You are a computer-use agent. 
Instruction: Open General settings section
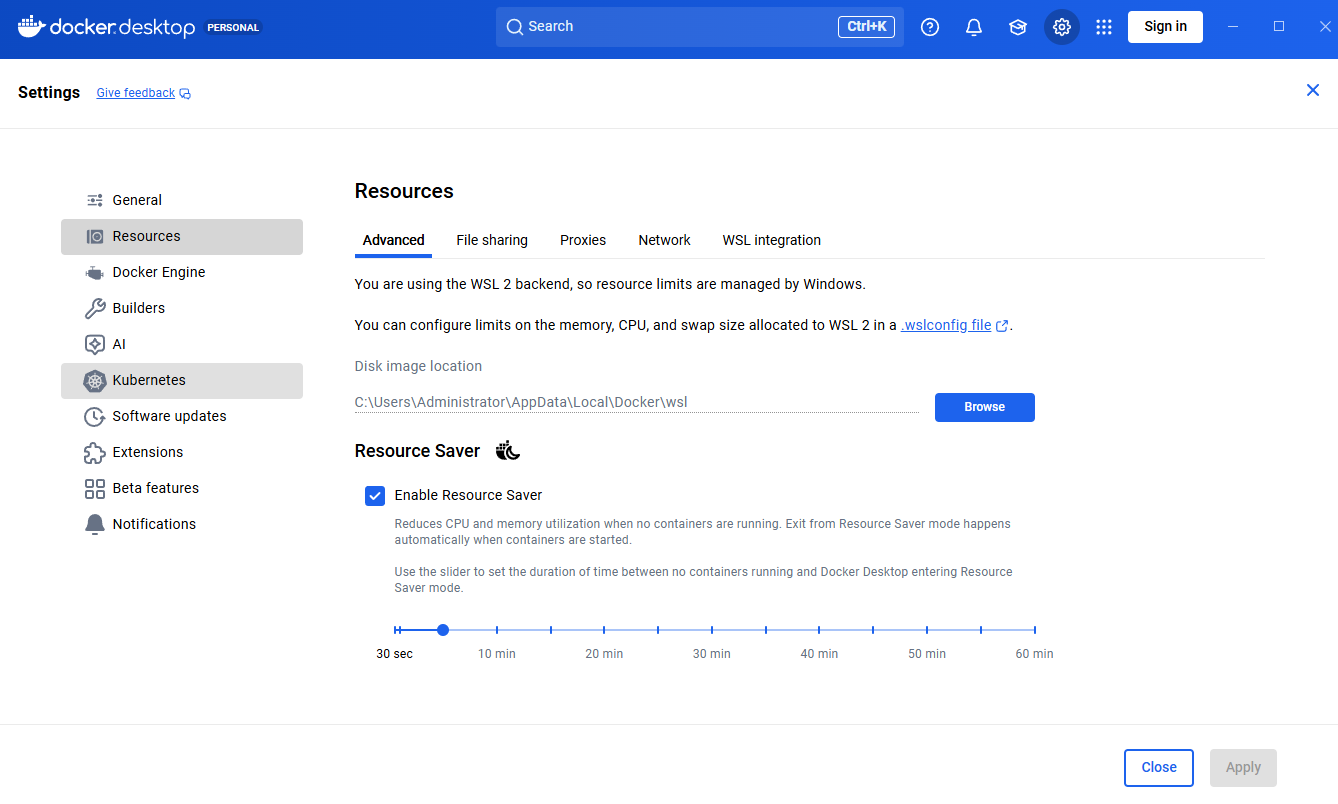pos(182,200)
